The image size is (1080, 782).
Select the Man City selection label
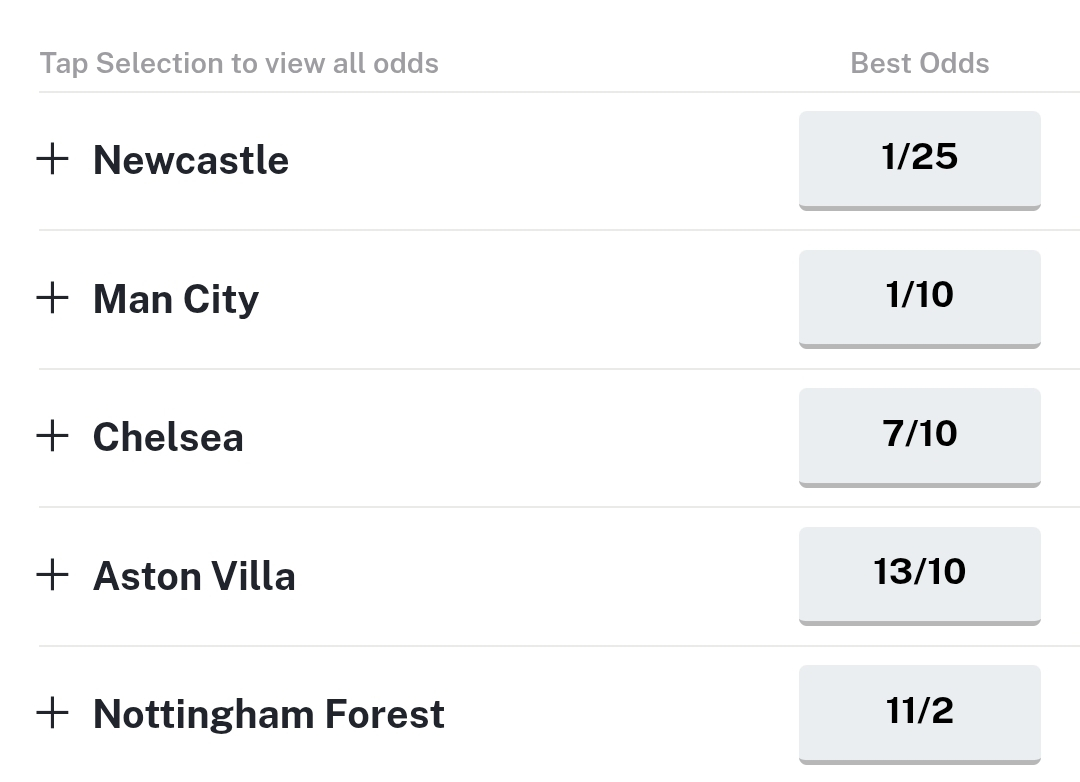coord(176,299)
